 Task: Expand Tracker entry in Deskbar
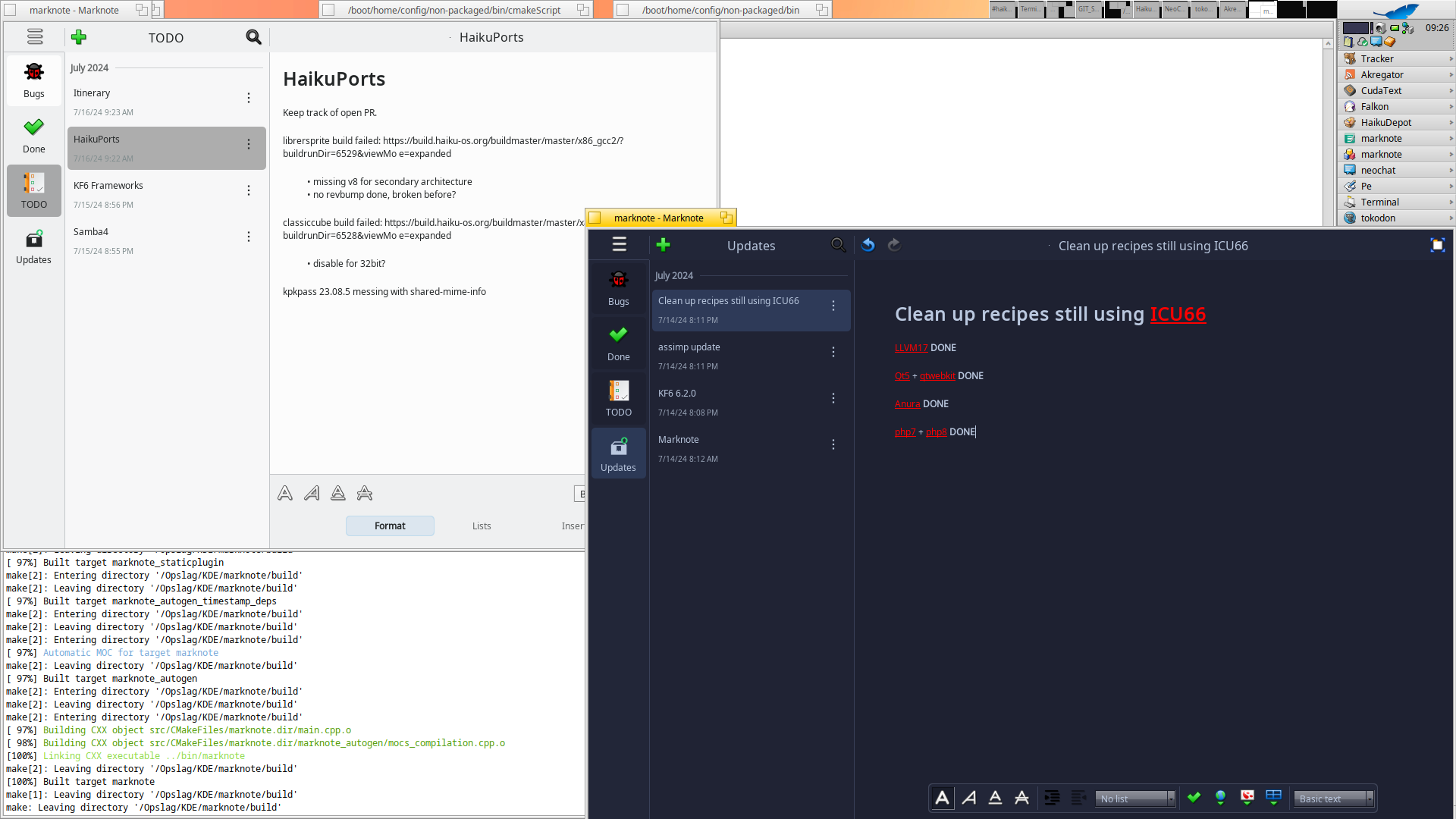pos(1451,58)
